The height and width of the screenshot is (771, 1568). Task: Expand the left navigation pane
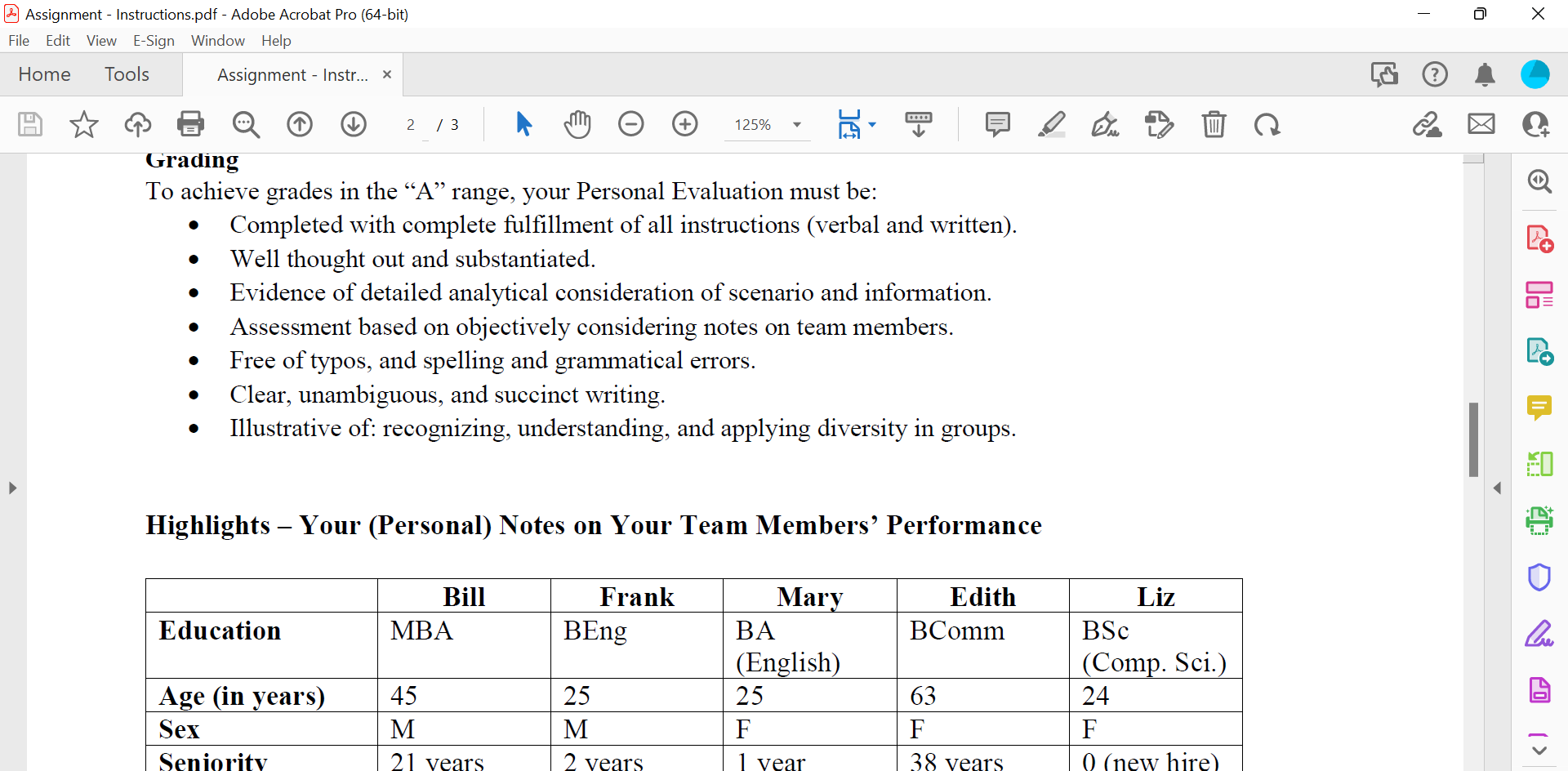click(12, 488)
